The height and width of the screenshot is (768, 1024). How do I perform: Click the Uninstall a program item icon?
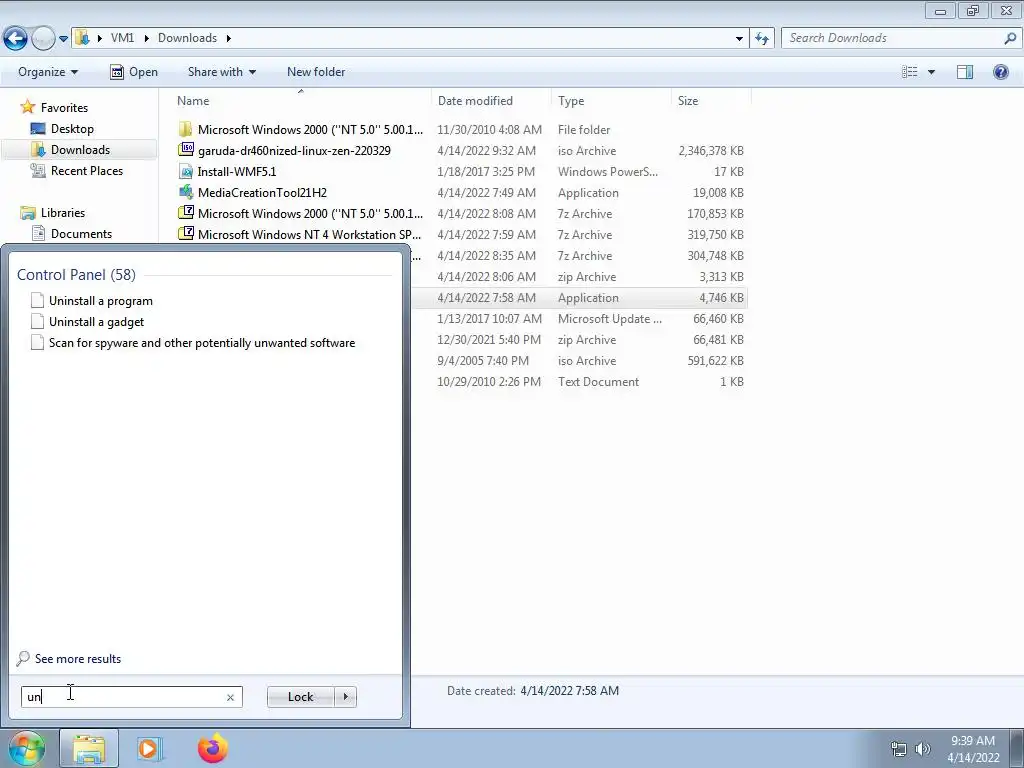point(37,300)
